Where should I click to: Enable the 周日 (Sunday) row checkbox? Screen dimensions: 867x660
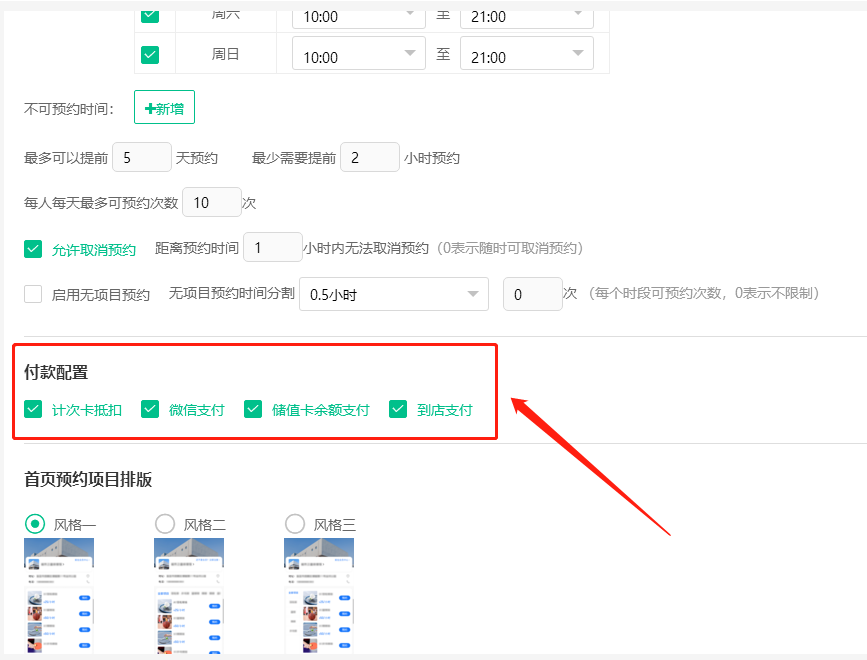coord(152,53)
